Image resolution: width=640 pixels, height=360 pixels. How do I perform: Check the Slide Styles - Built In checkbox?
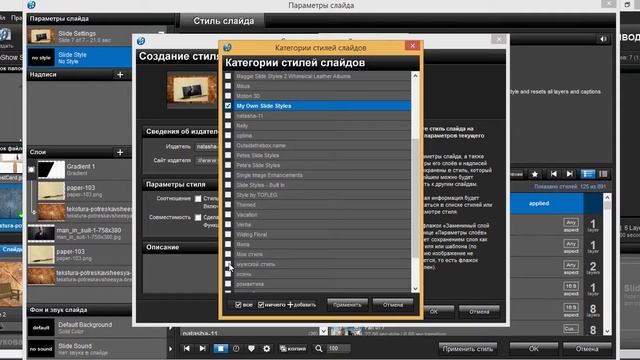point(228,184)
